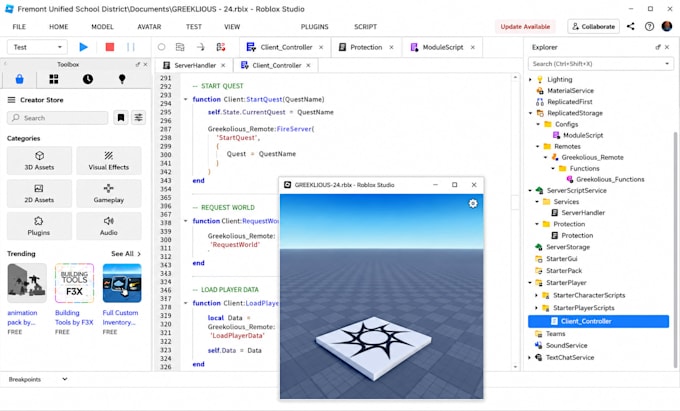Open the FILE menu
This screenshot has height=411, width=680.
[x=19, y=27]
